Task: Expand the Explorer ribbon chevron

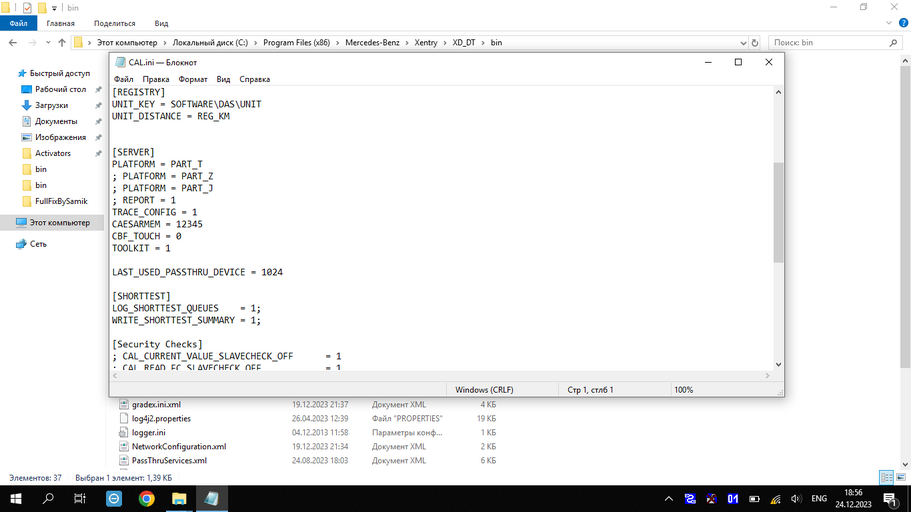Action: click(x=889, y=23)
